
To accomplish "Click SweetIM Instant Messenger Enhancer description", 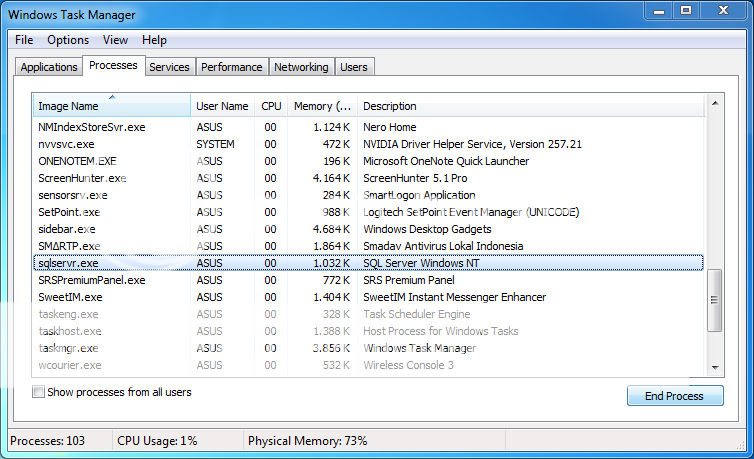I will [454, 297].
